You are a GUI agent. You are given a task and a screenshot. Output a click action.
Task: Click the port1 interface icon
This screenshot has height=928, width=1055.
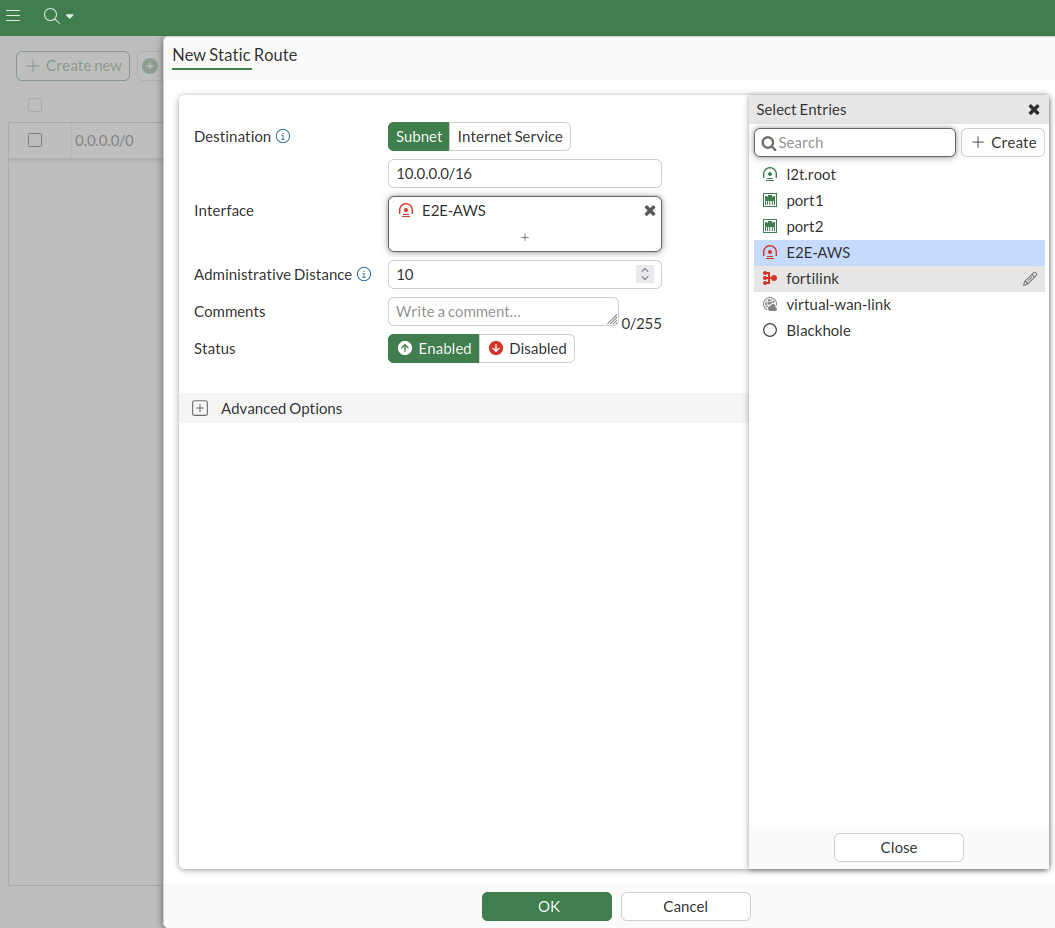tap(769, 200)
